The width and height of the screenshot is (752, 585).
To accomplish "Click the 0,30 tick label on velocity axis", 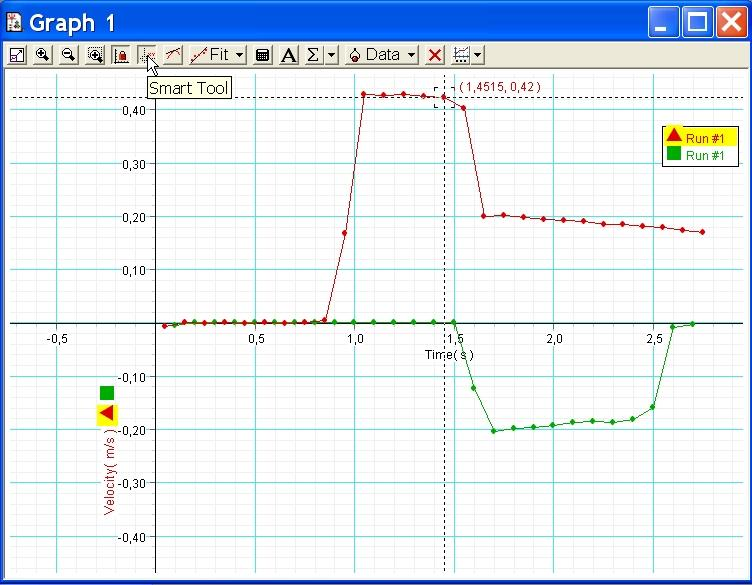I will click(x=133, y=164).
